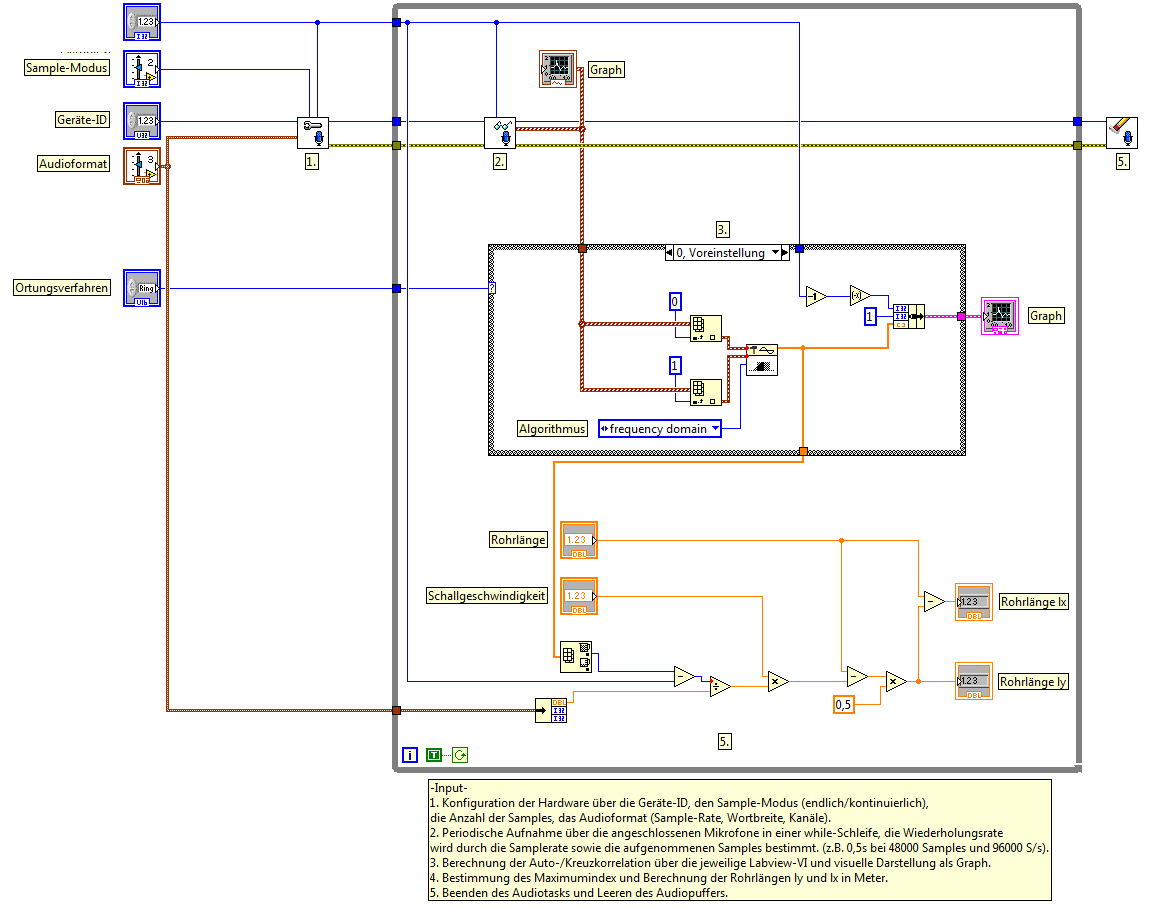
Task: Click the Sound Input Clear VI at right
Action: tap(1122, 133)
